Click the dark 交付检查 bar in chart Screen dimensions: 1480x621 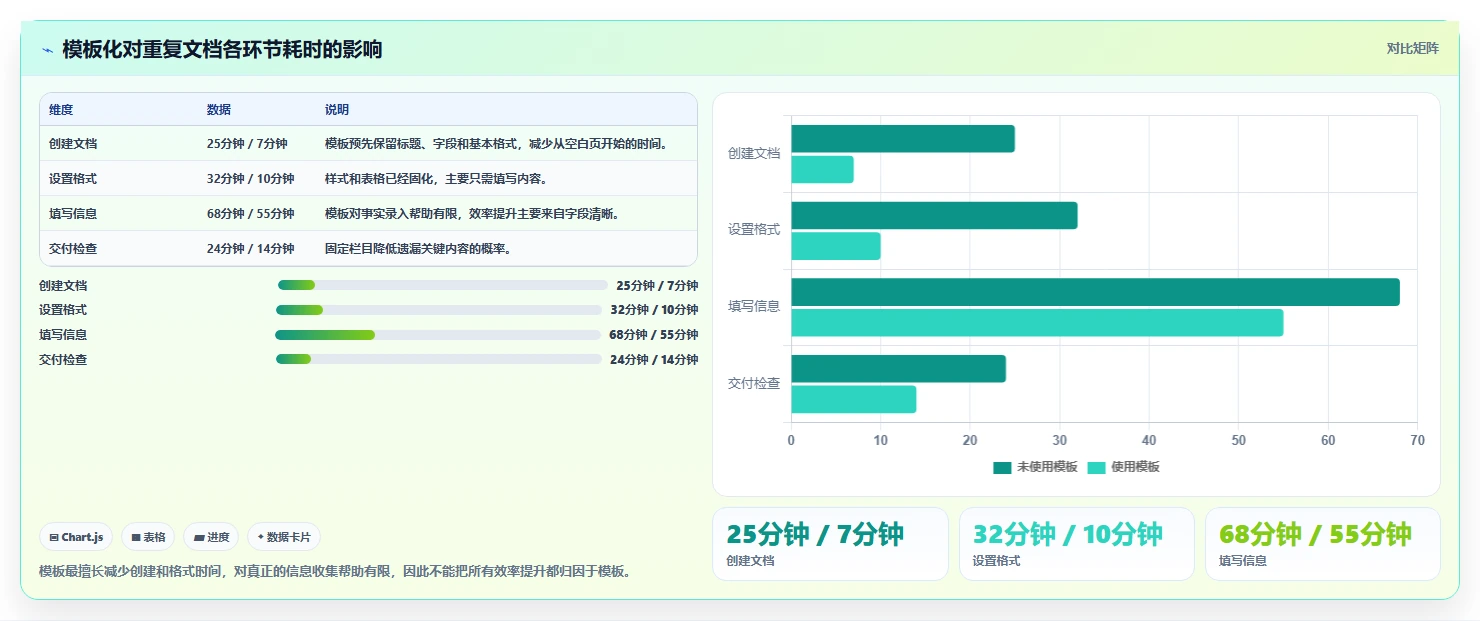(898, 369)
